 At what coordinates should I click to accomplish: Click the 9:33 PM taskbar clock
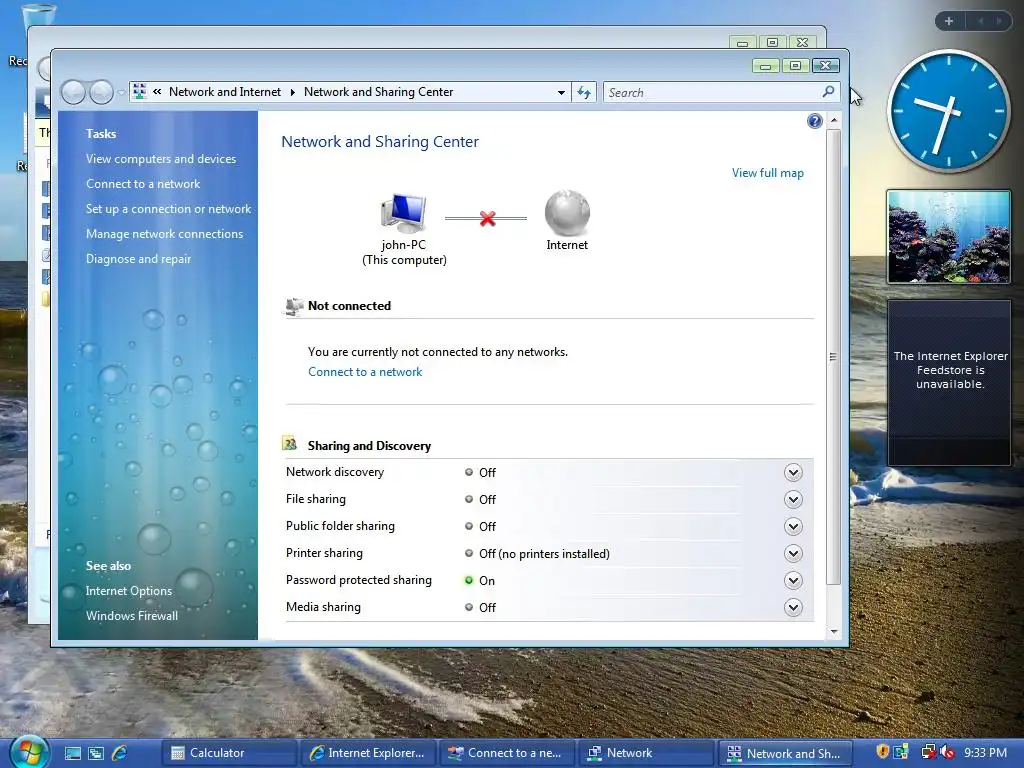985,753
